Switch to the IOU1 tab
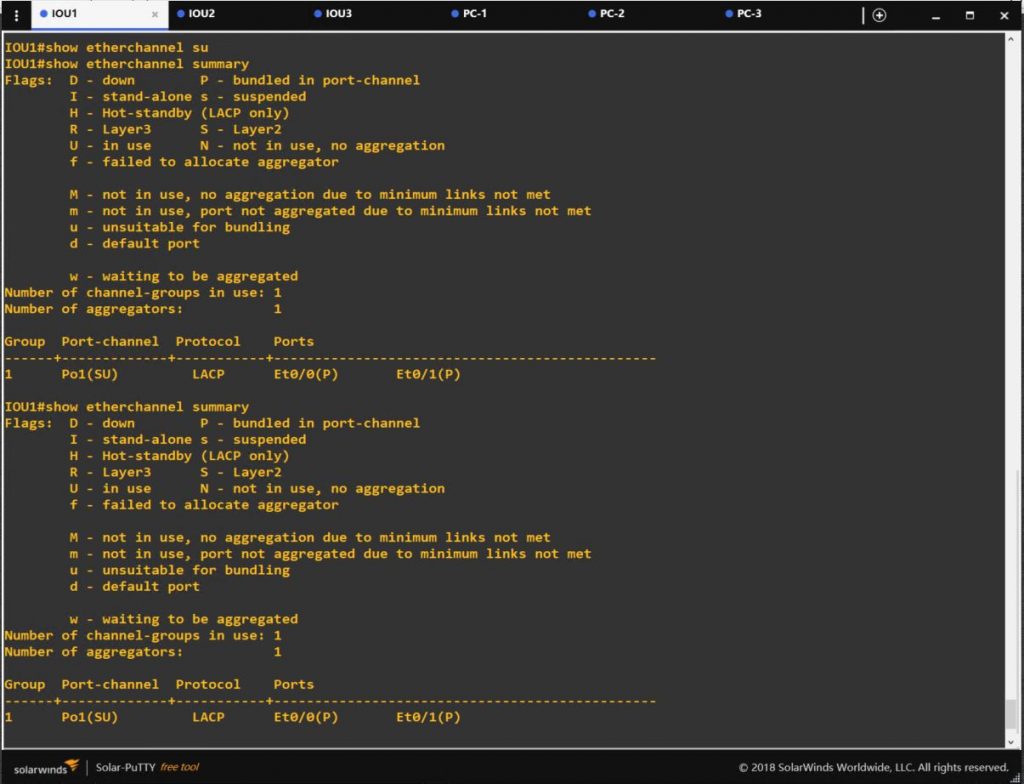 pos(100,14)
